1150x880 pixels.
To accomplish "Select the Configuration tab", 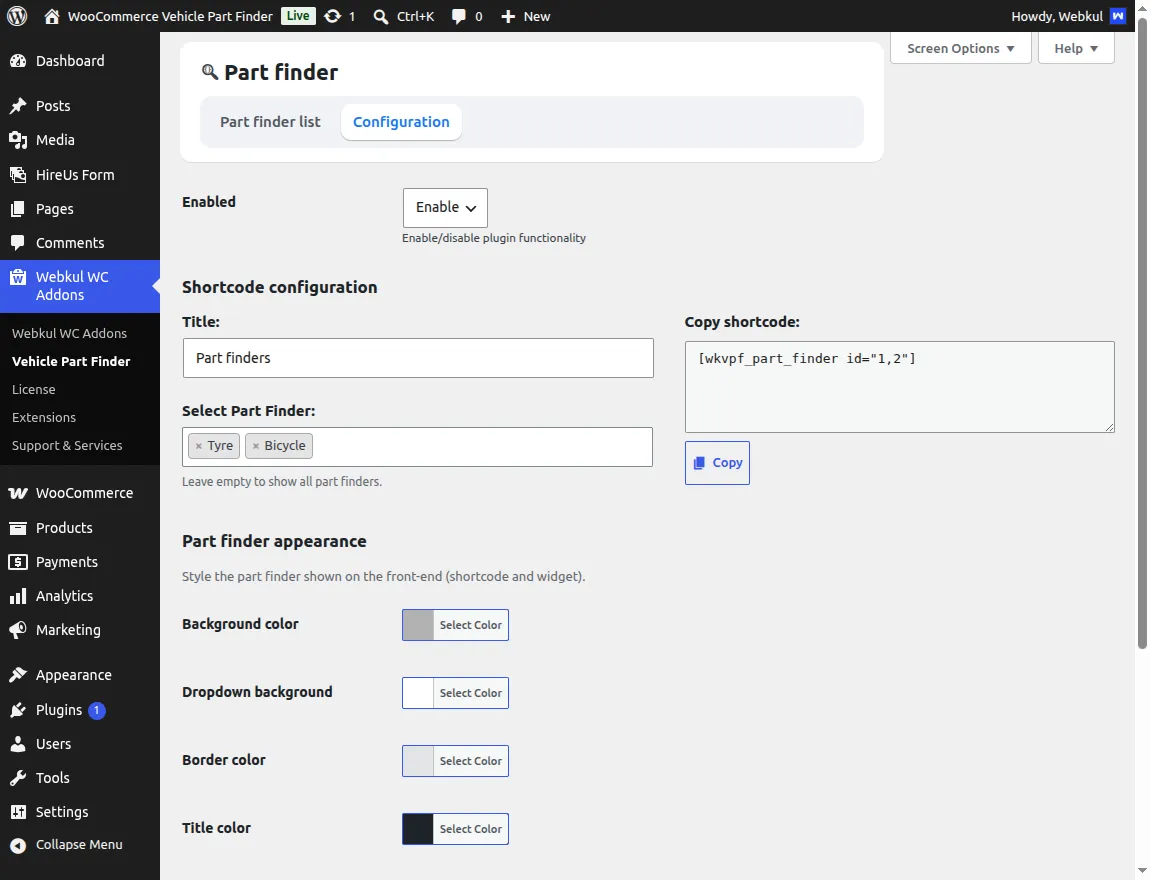I will coord(401,122).
